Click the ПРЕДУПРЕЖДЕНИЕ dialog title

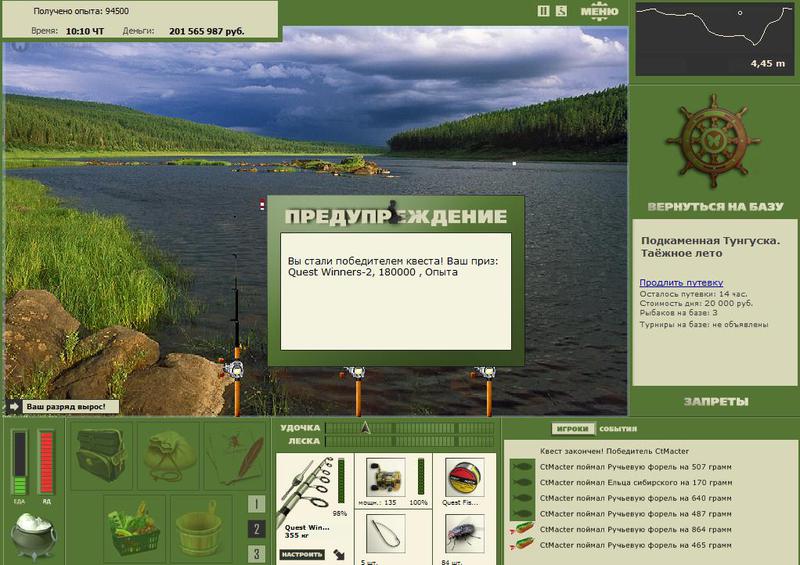(395, 216)
